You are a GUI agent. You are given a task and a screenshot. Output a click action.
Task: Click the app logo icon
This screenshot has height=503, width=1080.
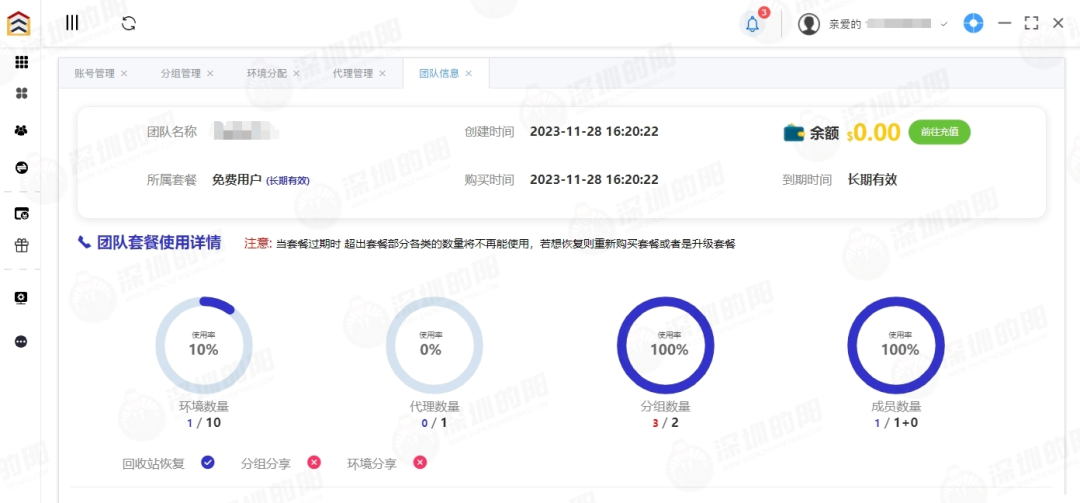[19, 23]
